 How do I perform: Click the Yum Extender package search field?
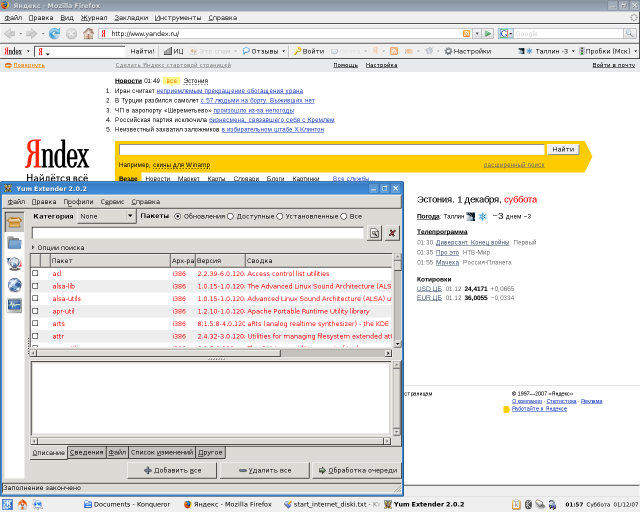[x=198, y=233]
